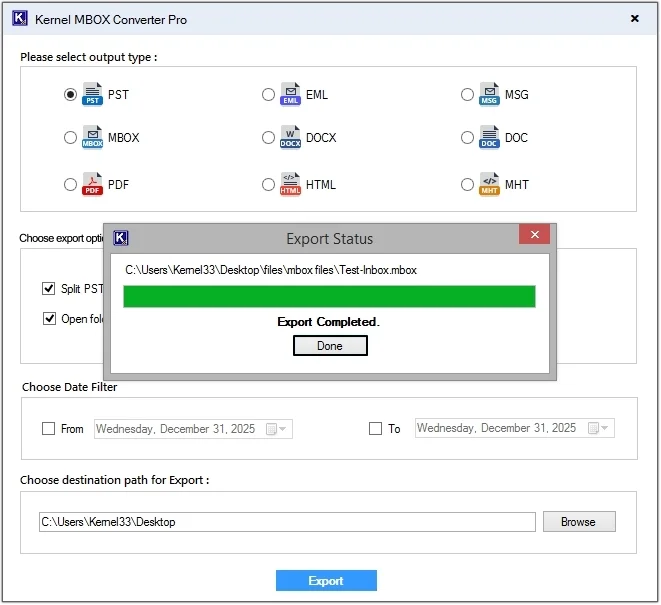Click the EML file format icon
This screenshot has width=661, height=605.
290,94
